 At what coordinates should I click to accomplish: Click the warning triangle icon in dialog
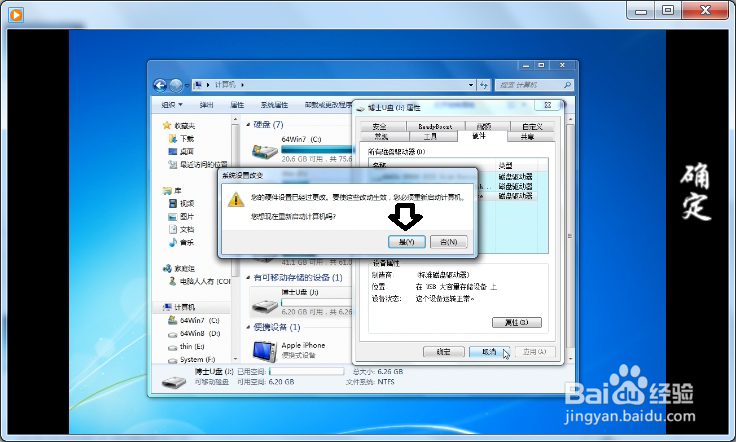coord(236,199)
